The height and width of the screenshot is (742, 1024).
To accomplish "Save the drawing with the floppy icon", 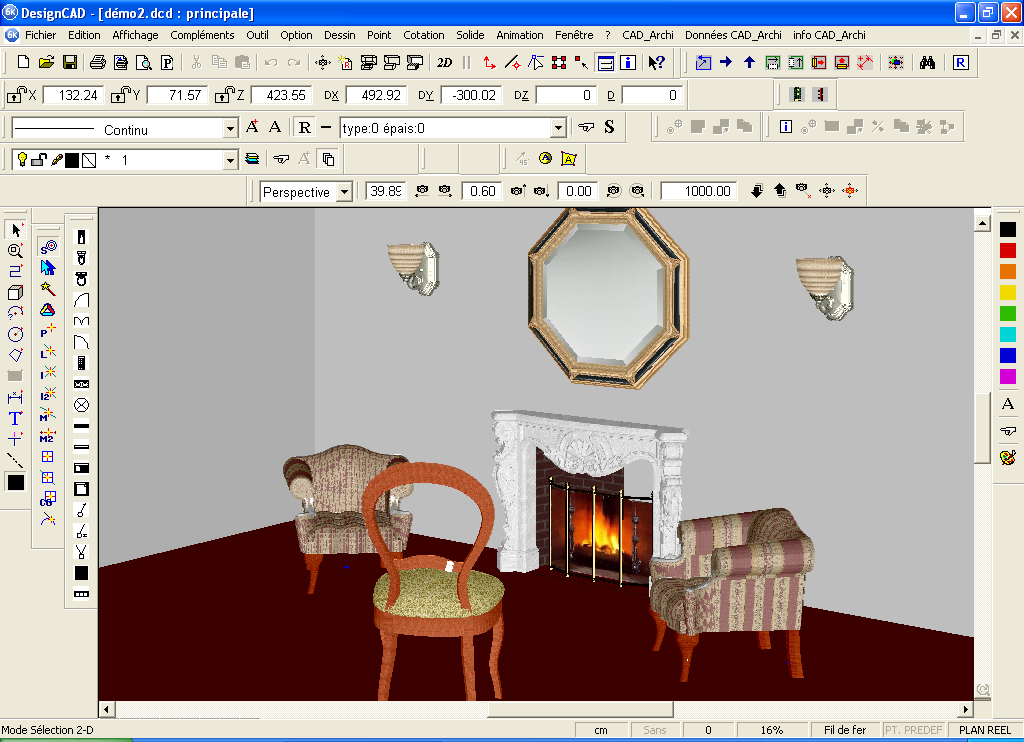I will point(70,62).
